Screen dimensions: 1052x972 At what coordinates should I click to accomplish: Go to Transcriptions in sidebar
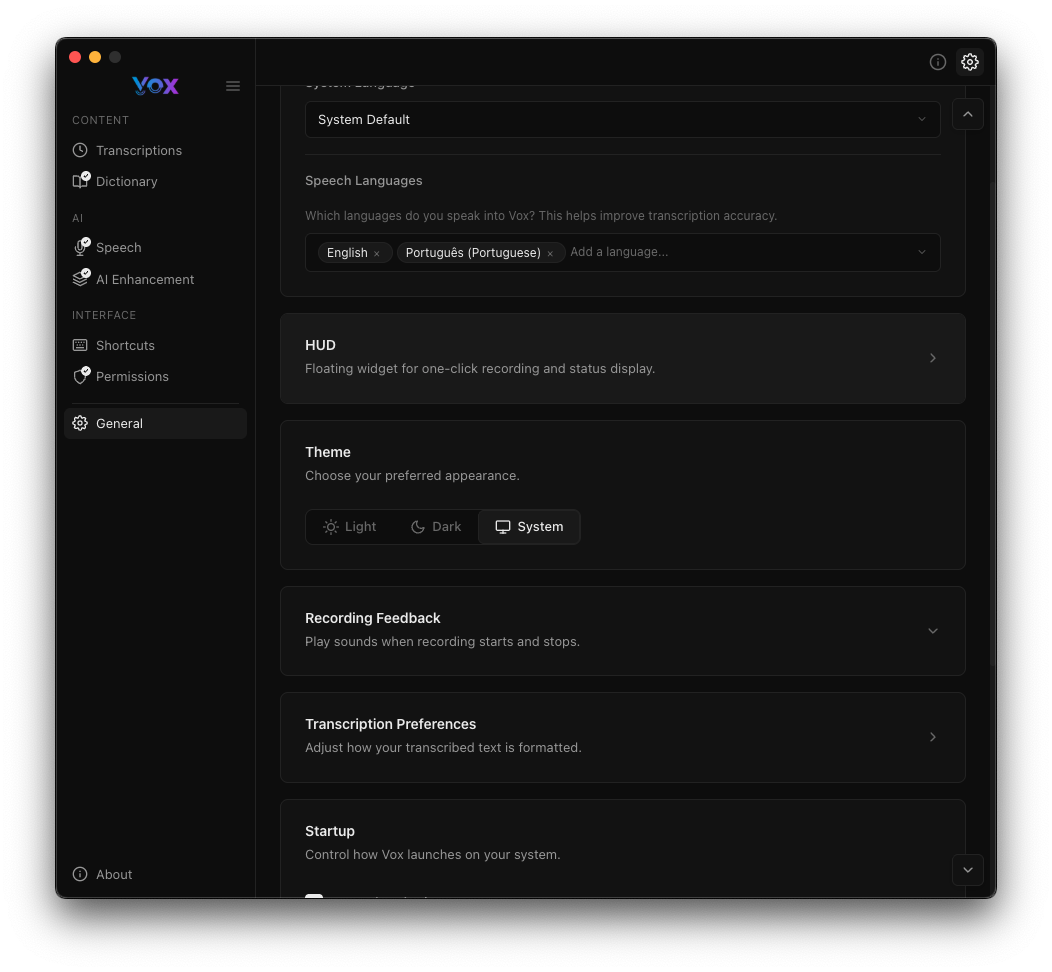point(139,150)
